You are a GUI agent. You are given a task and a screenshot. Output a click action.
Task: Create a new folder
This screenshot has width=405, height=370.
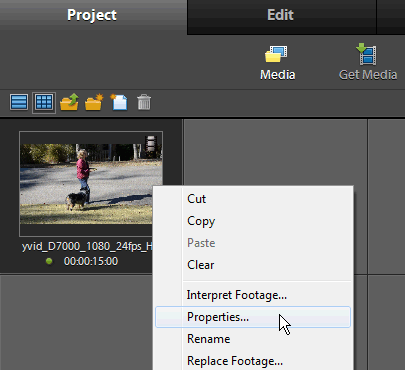point(94,102)
